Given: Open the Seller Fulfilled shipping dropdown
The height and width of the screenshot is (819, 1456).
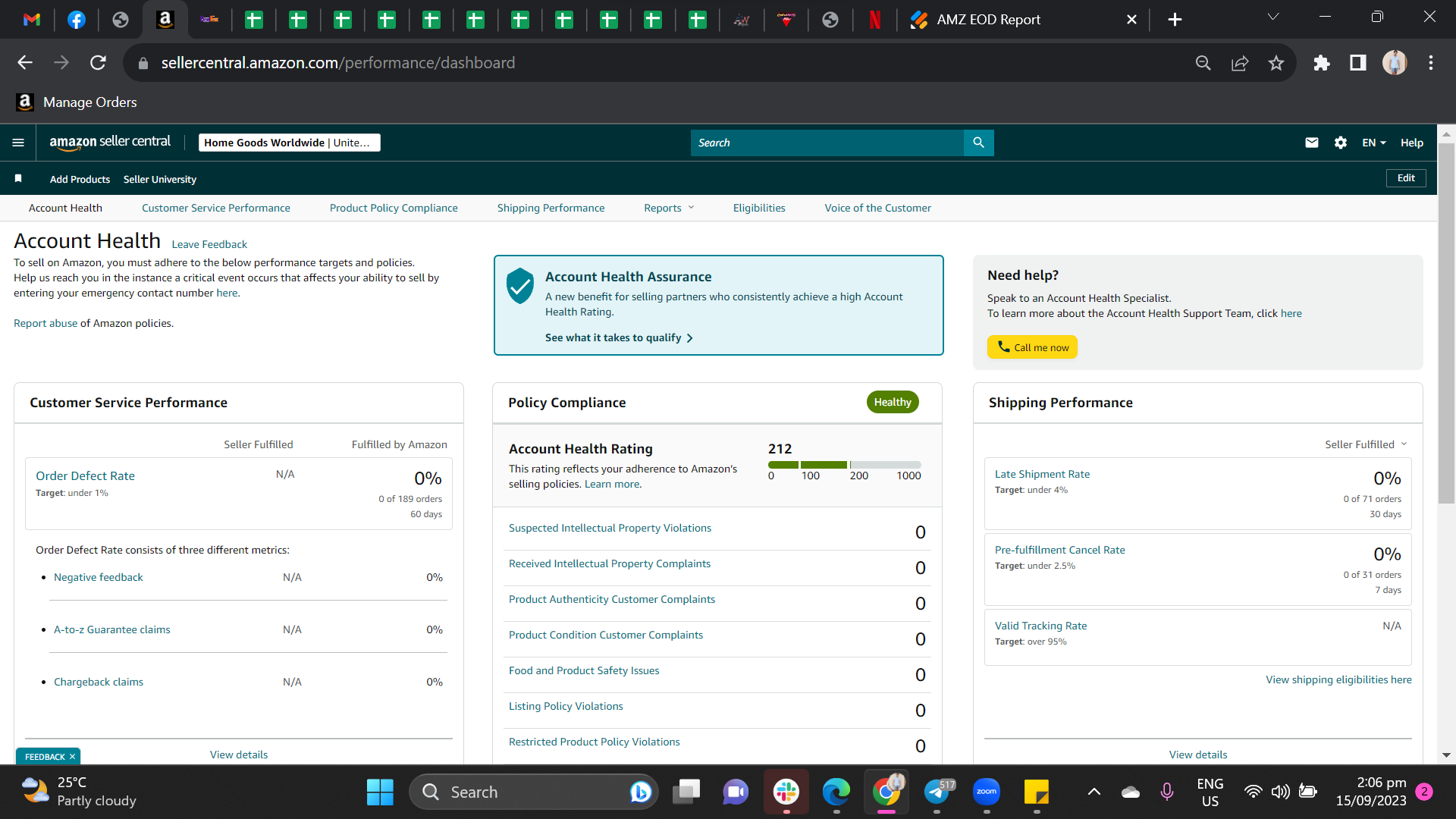Looking at the screenshot, I should [1366, 444].
